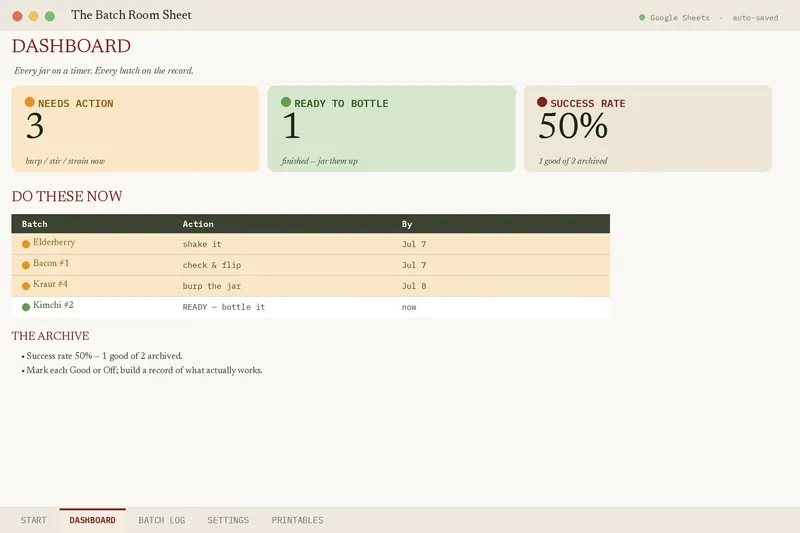Click the 'burp the jar' action cell
This screenshot has width=800, height=533.
(x=212, y=286)
